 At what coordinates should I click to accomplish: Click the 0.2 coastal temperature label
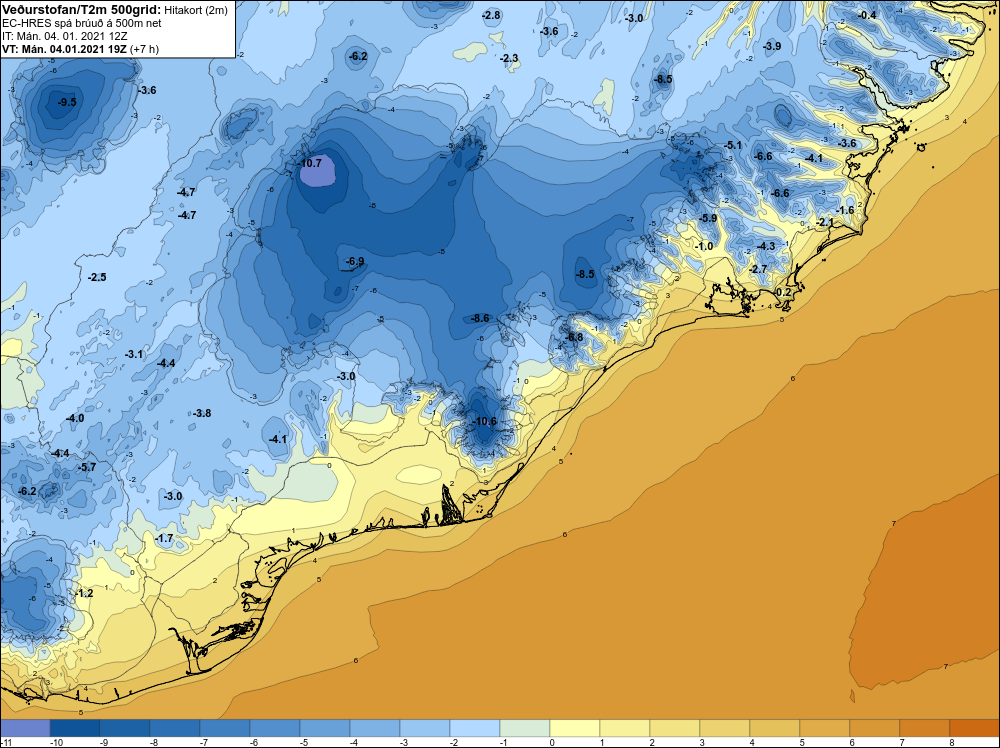pos(783,292)
